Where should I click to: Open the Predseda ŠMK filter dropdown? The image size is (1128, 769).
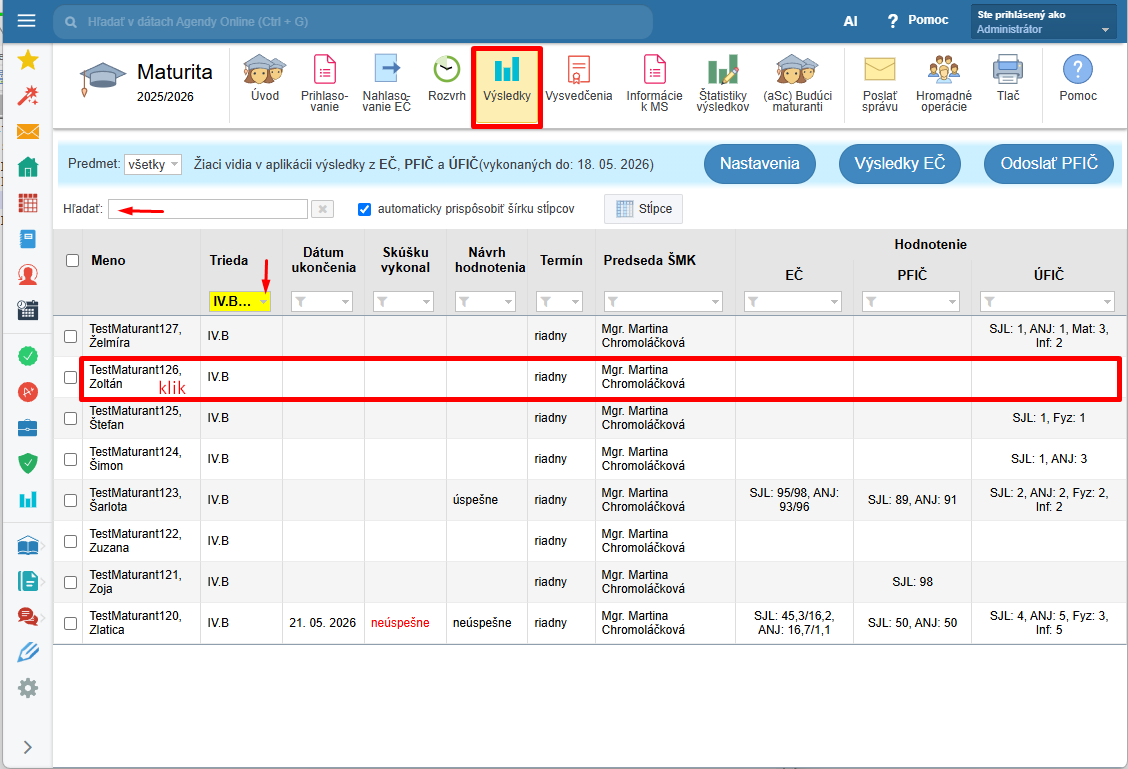(663, 301)
